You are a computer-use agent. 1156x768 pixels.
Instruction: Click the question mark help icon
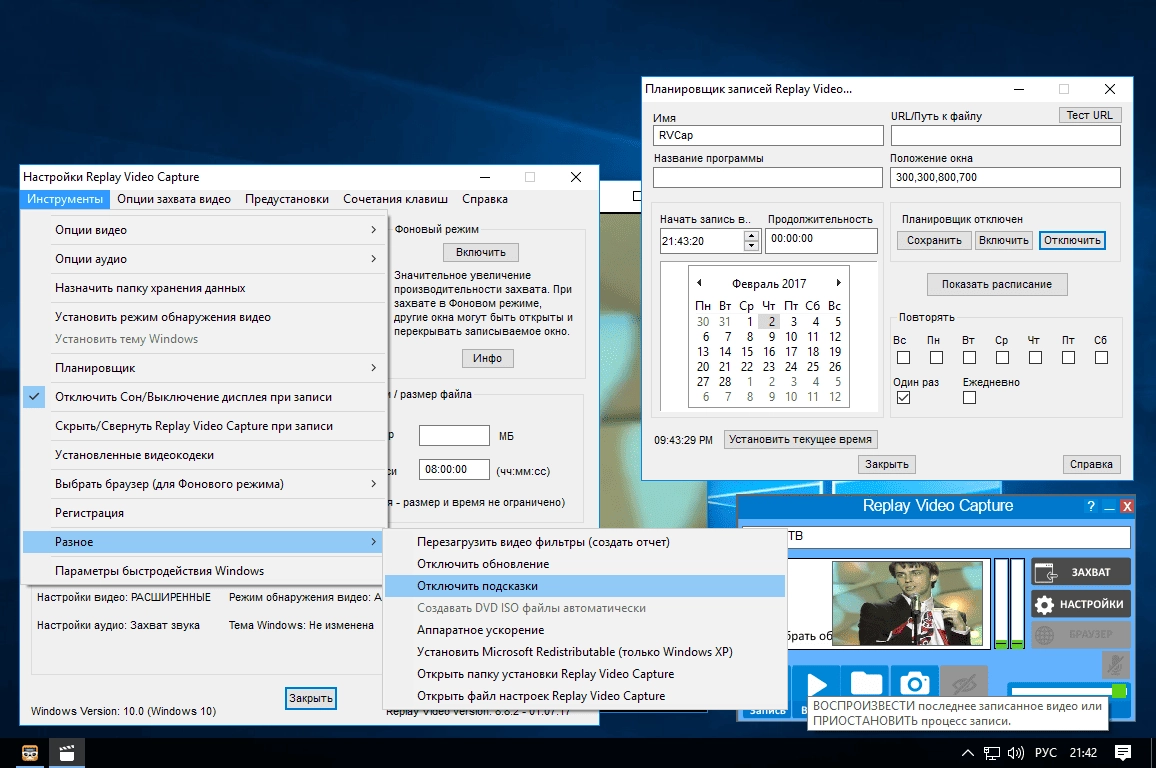coord(1091,506)
